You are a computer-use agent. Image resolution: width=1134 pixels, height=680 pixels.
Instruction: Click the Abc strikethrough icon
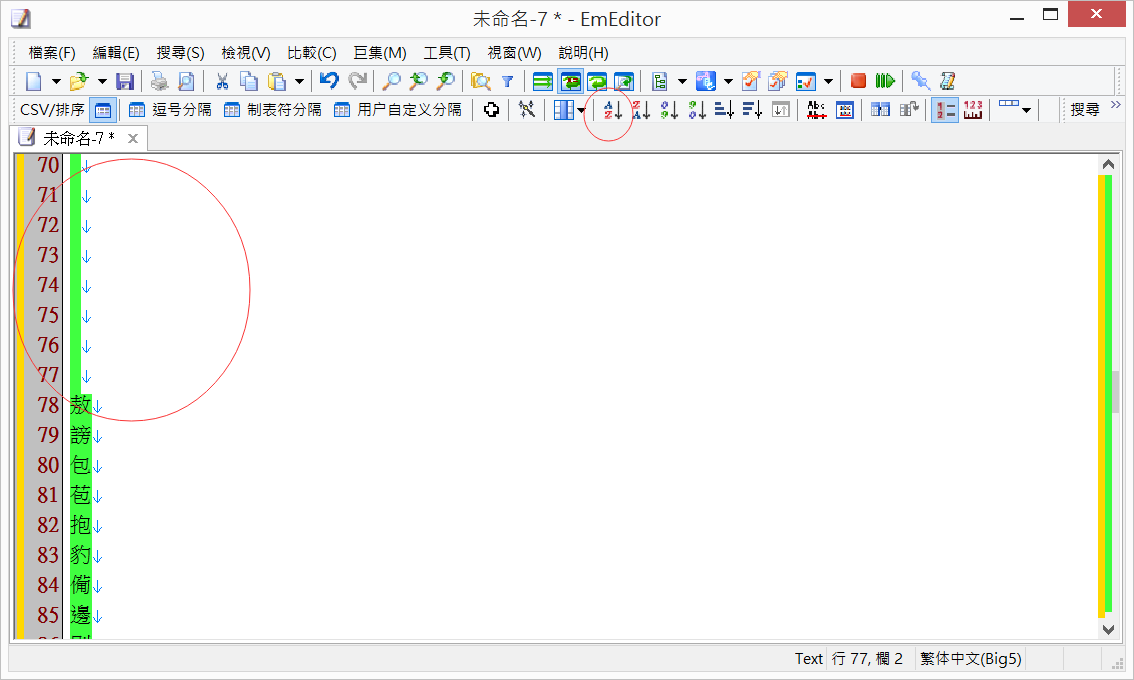tap(817, 110)
